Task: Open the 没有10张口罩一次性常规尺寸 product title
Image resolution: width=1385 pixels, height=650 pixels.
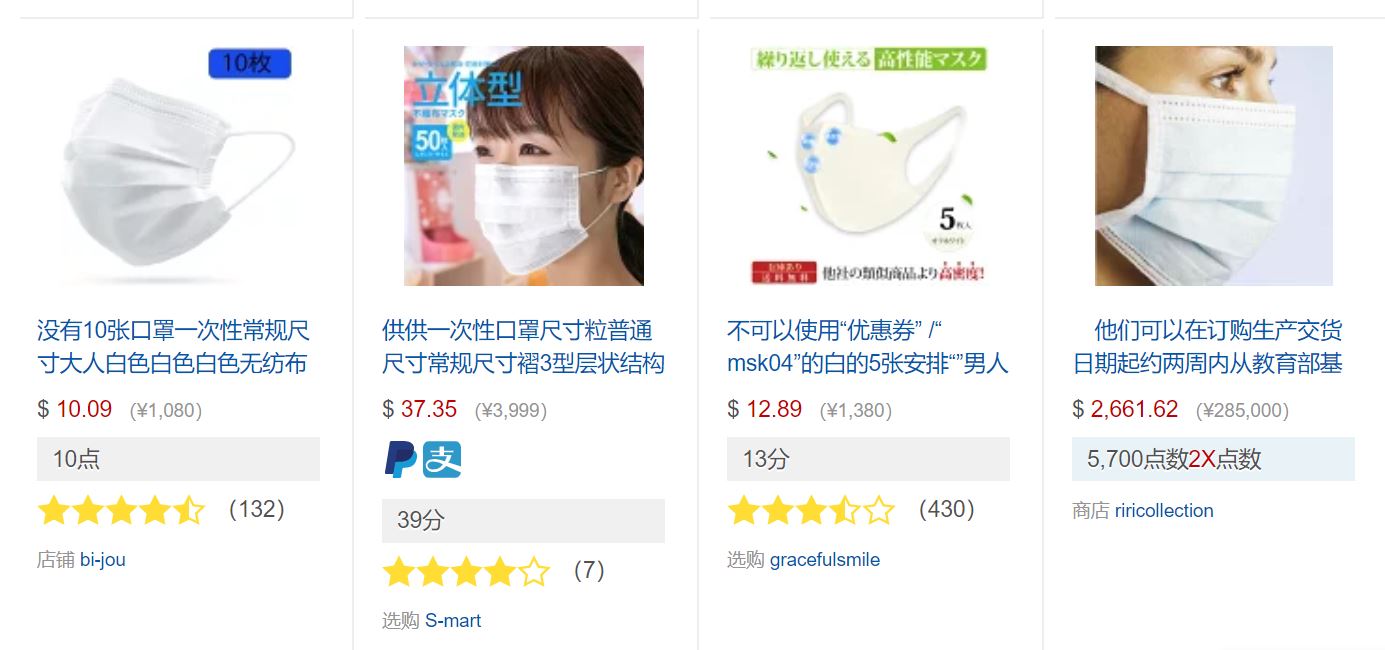Action: (172, 347)
